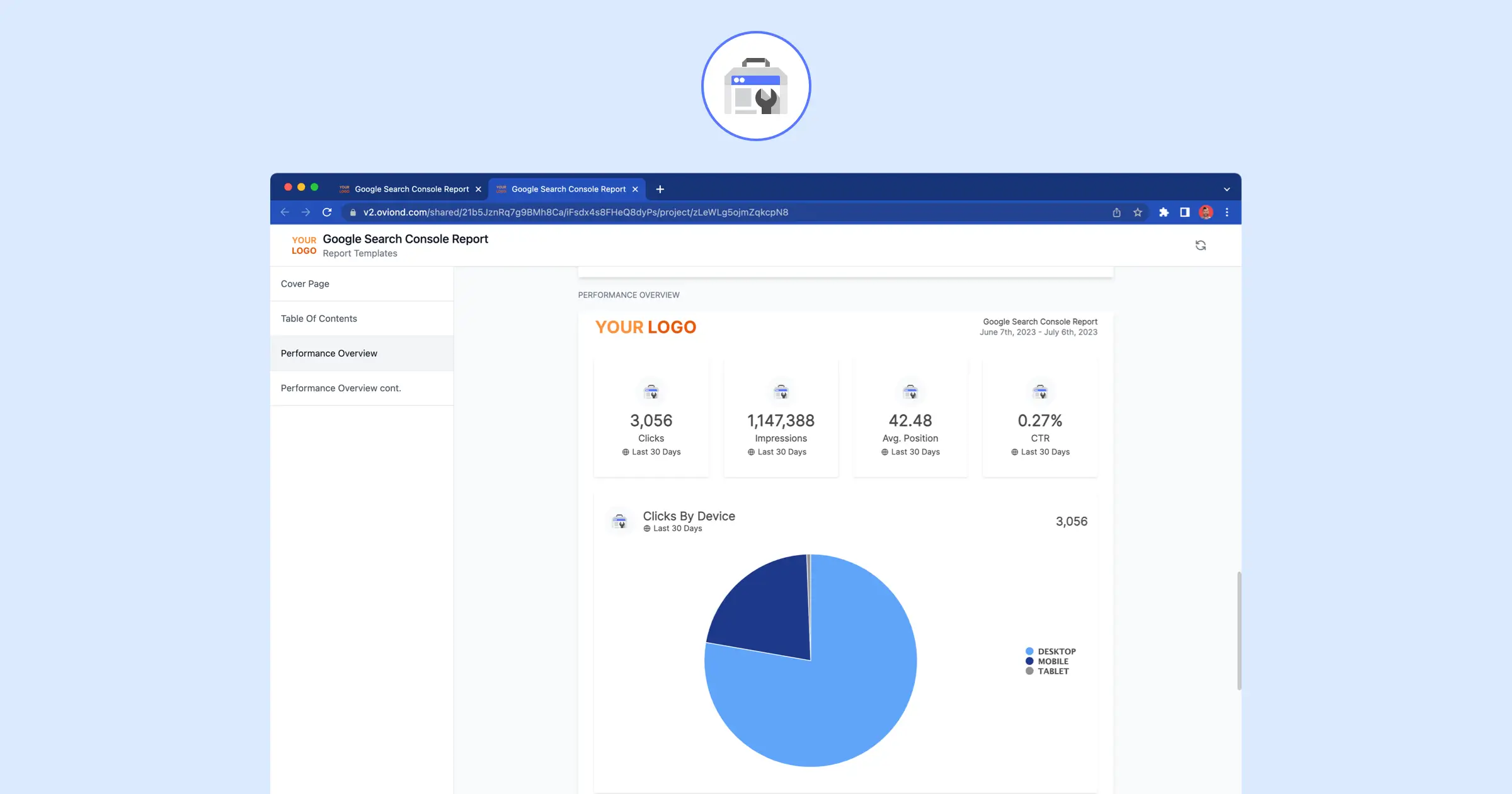Open the user profile avatar
Image resolution: width=1512 pixels, height=794 pixels.
coord(1206,212)
